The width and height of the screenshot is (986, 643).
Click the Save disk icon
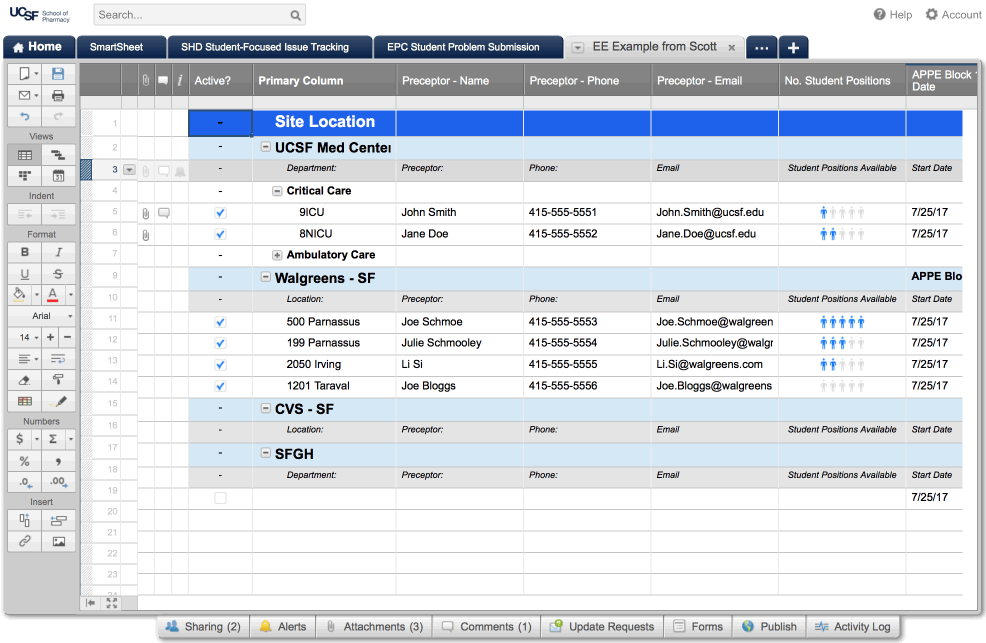(58, 74)
